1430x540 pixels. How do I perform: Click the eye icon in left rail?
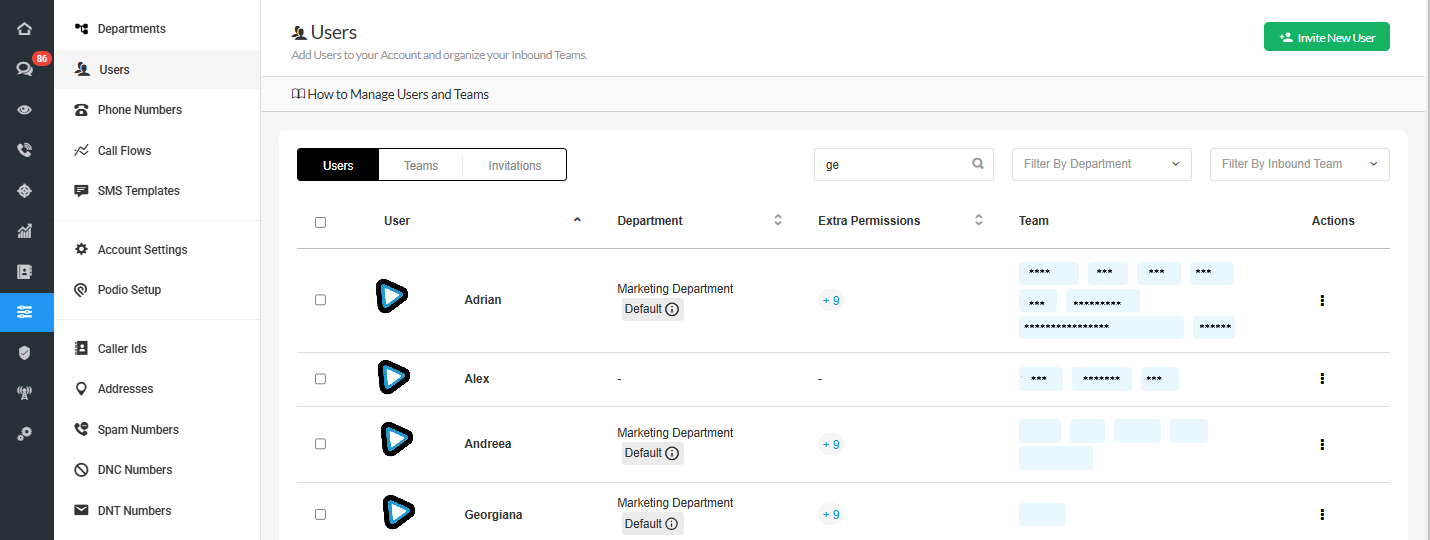25,110
